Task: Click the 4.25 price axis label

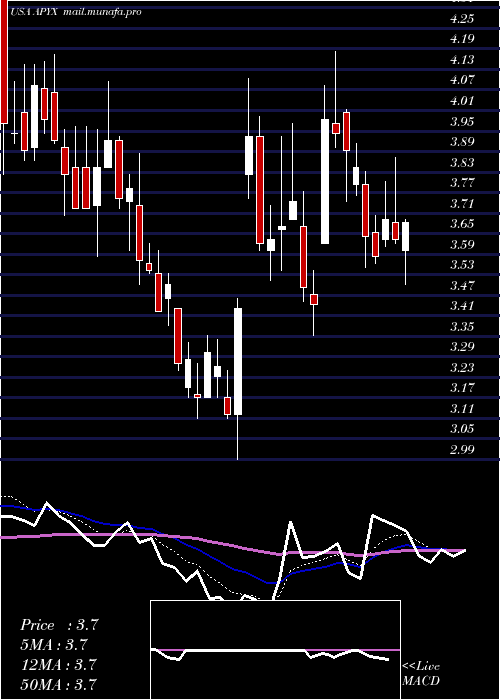Action: (462, 18)
